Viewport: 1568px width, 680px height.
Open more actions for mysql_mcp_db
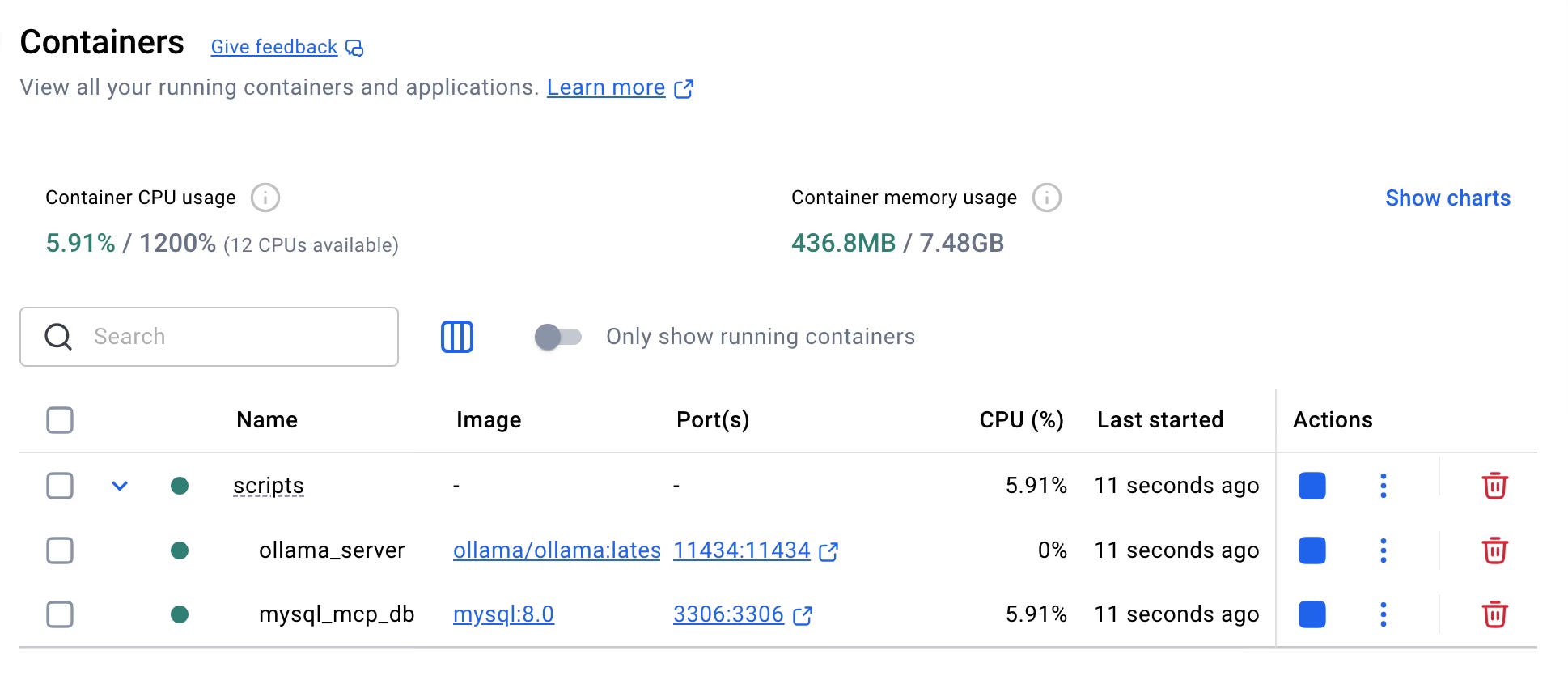[1383, 614]
